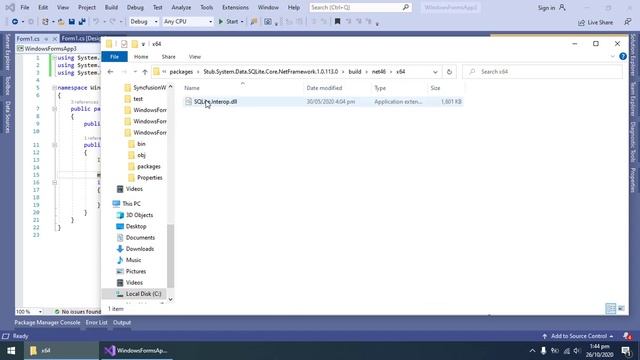Click the Explorer Back arrow
This screenshot has width=640, height=360.
click(x=111, y=72)
